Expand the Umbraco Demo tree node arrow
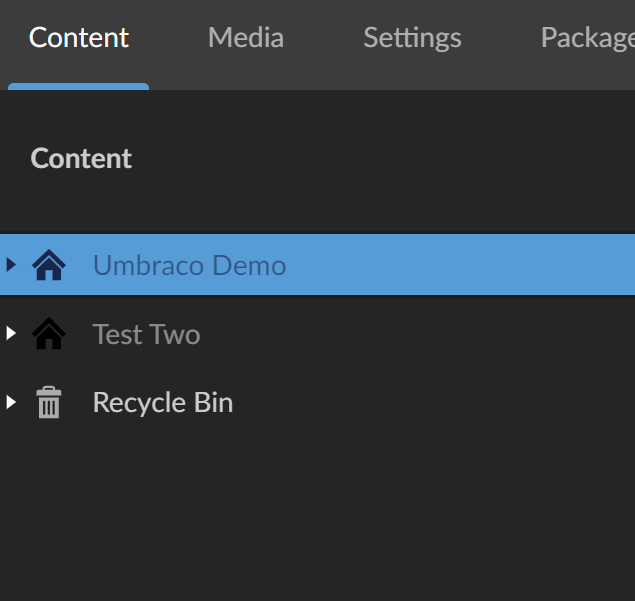This screenshot has width=635, height=601. (x=11, y=265)
